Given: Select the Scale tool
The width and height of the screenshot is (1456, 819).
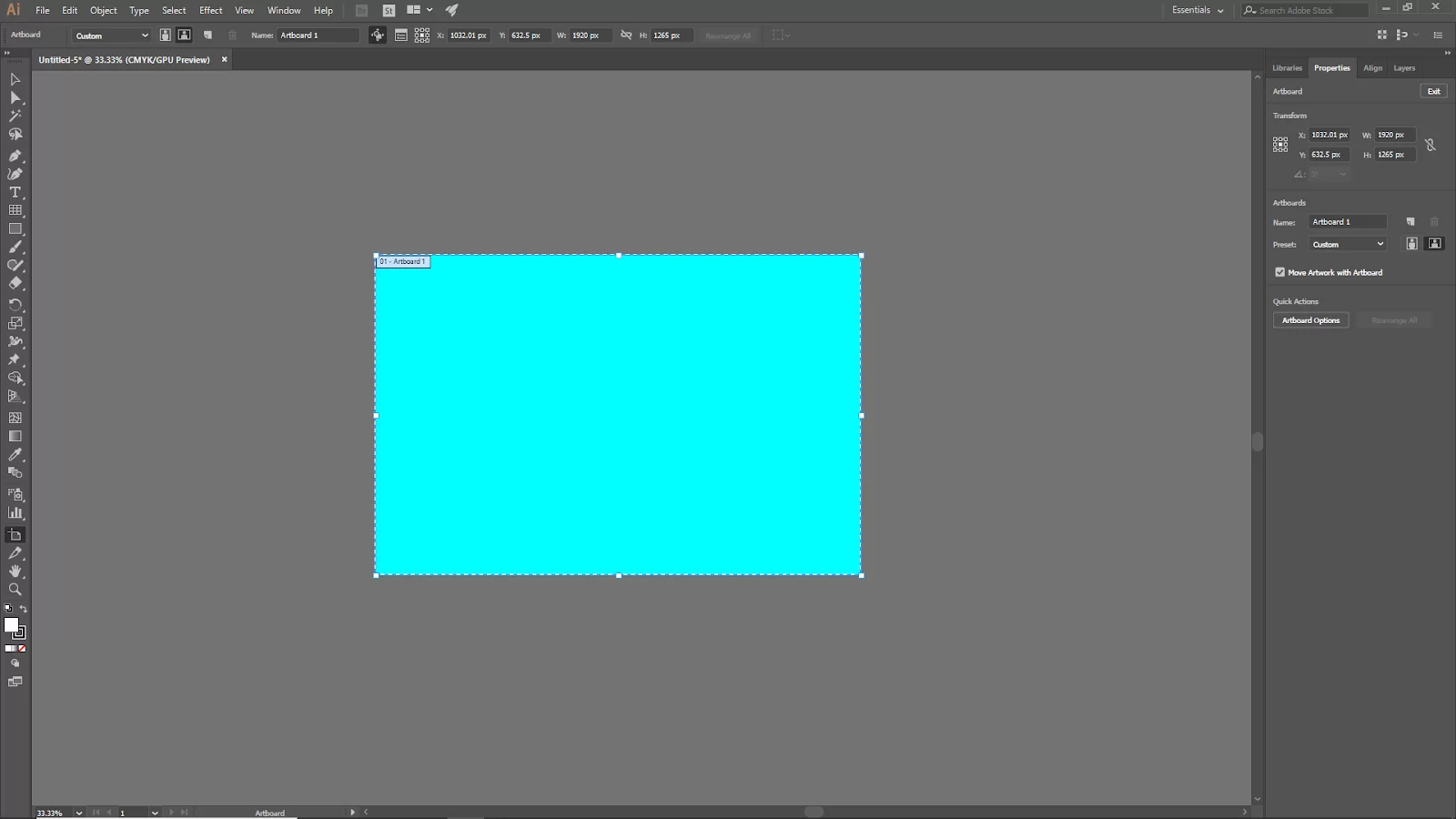Looking at the screenshot, I should (15, 323).
